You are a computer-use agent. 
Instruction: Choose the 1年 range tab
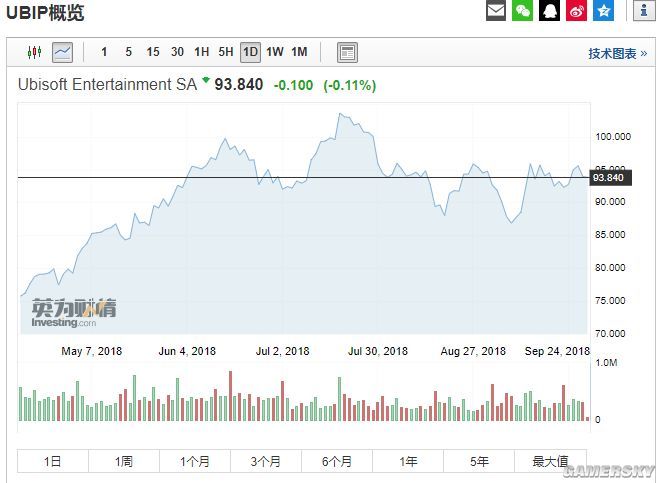pos(408,461)
